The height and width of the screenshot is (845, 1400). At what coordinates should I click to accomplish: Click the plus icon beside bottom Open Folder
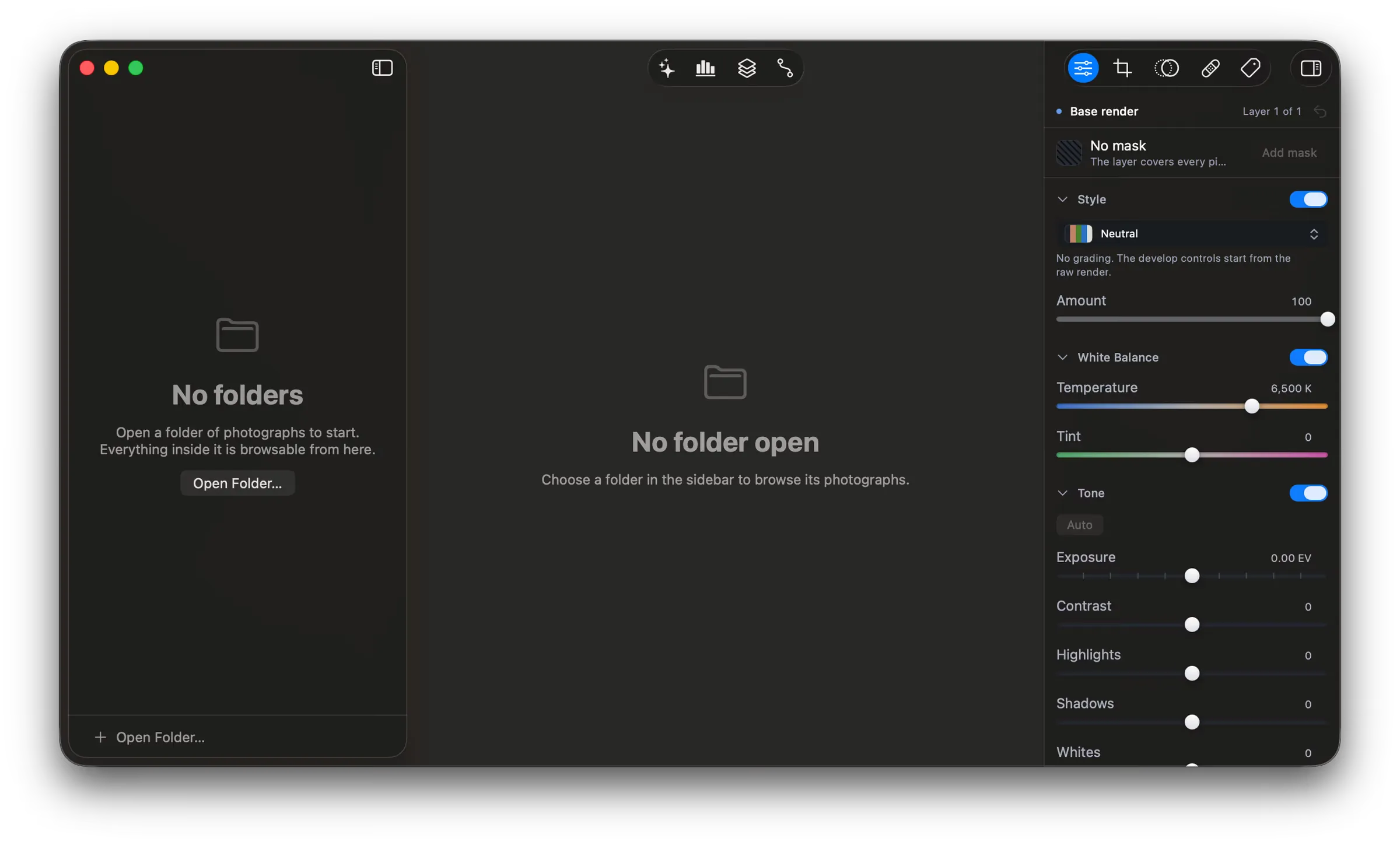(x=100, y=737)
